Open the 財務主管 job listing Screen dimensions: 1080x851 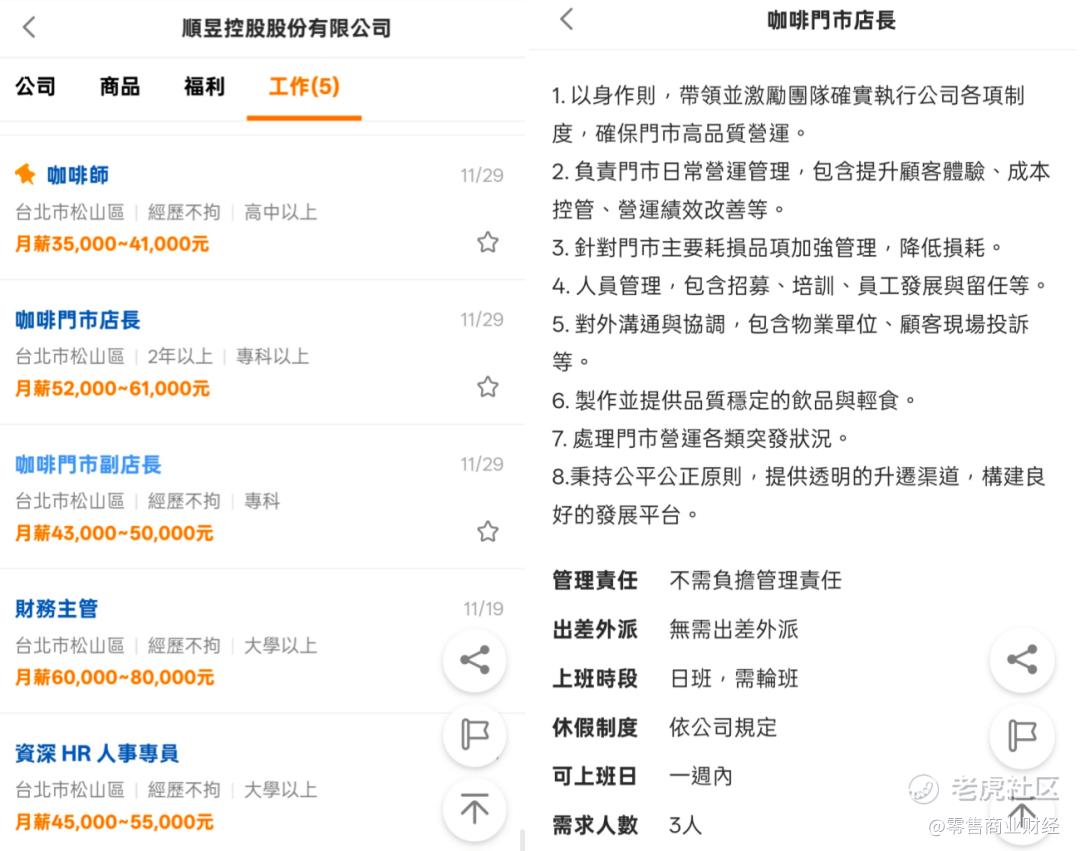56,609
